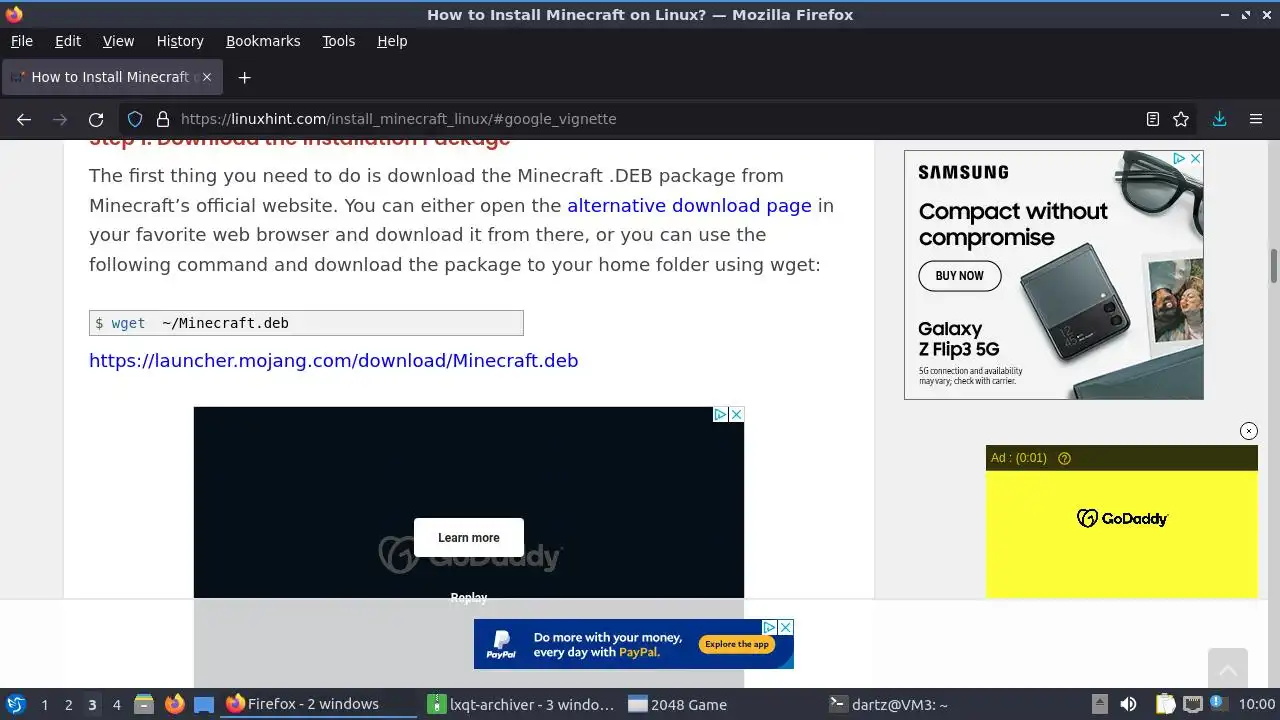1280x720 pixels.
Task: Click the wget command code box
Action: 306,323
